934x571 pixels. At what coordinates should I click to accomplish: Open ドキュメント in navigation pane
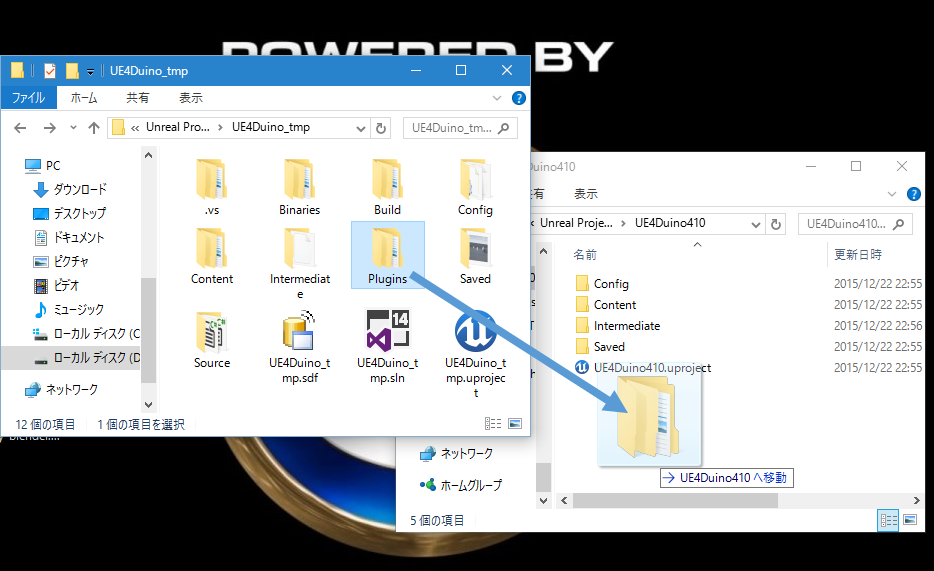pos(69,238)
